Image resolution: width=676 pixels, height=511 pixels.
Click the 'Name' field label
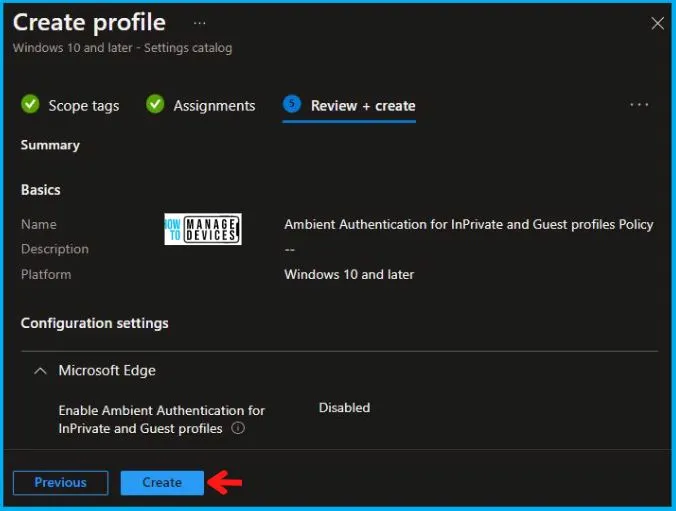38,224
